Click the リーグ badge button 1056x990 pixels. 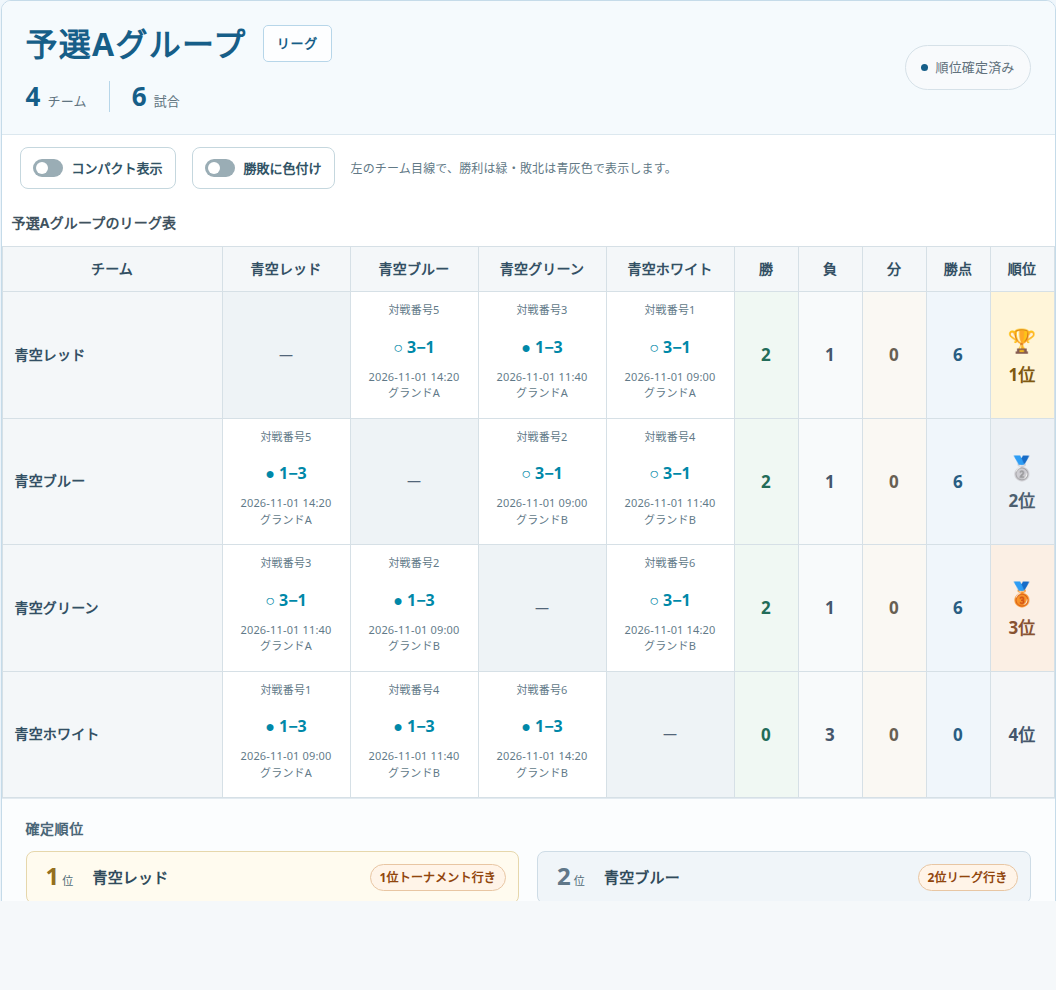[297, 44]
